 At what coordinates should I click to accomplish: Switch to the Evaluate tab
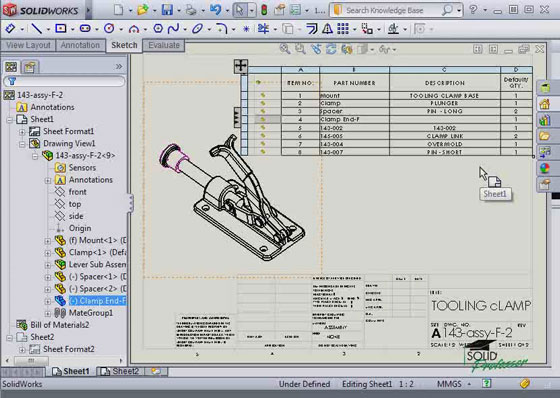click(164, 45)
